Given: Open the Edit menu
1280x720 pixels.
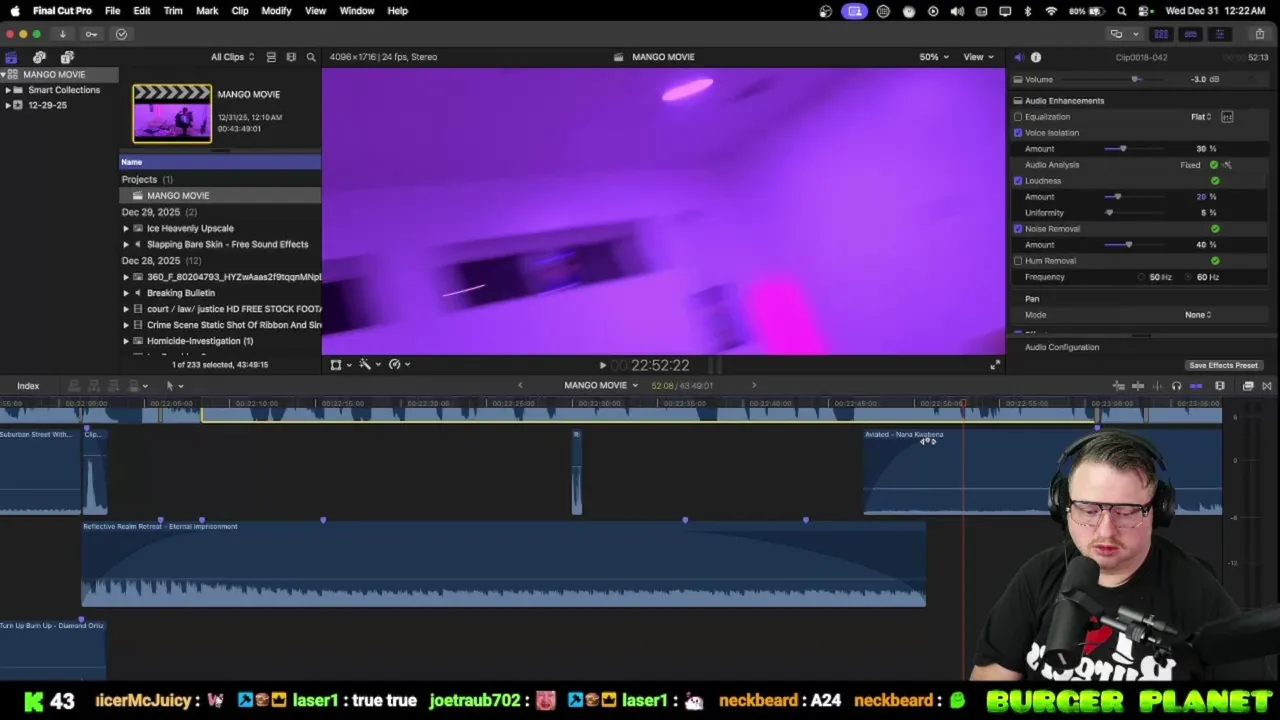Looking at the screenshot, I should (142, 11).
